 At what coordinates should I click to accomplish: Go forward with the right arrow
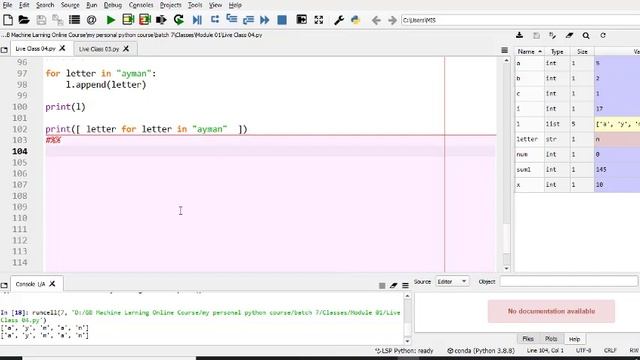click(392, 20)
